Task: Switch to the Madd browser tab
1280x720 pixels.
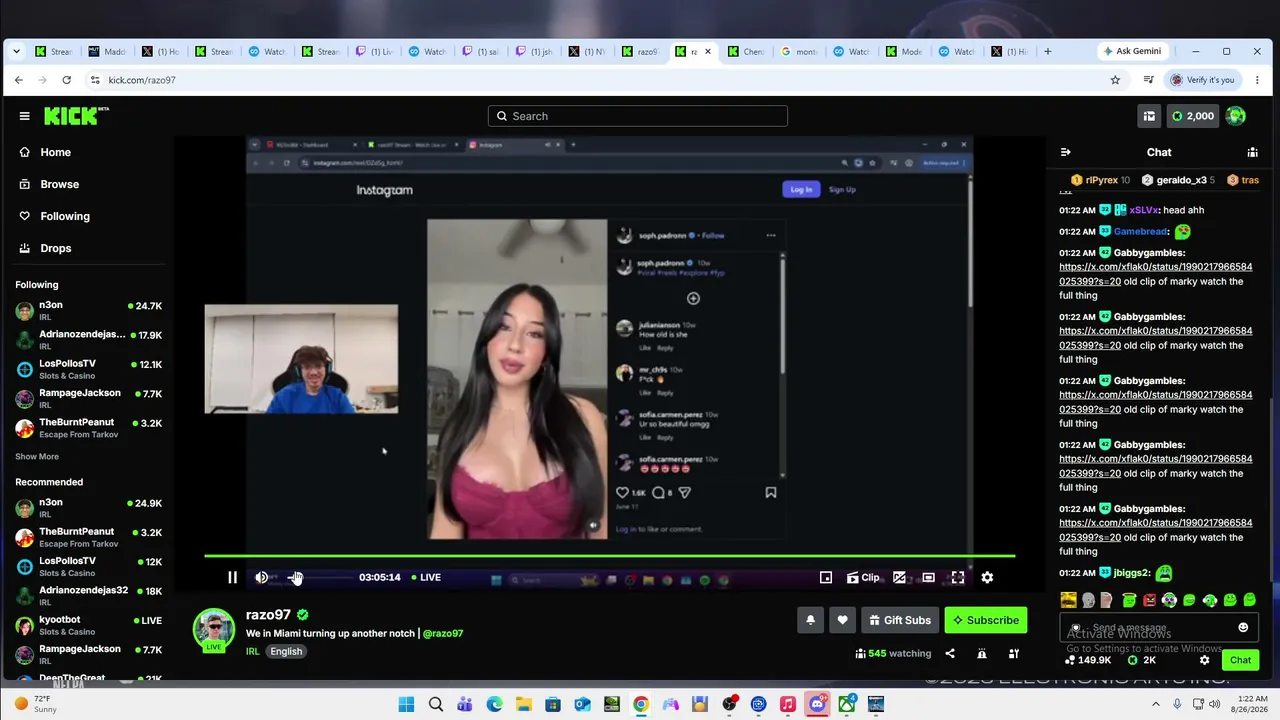Action: (x=107, y=51)
